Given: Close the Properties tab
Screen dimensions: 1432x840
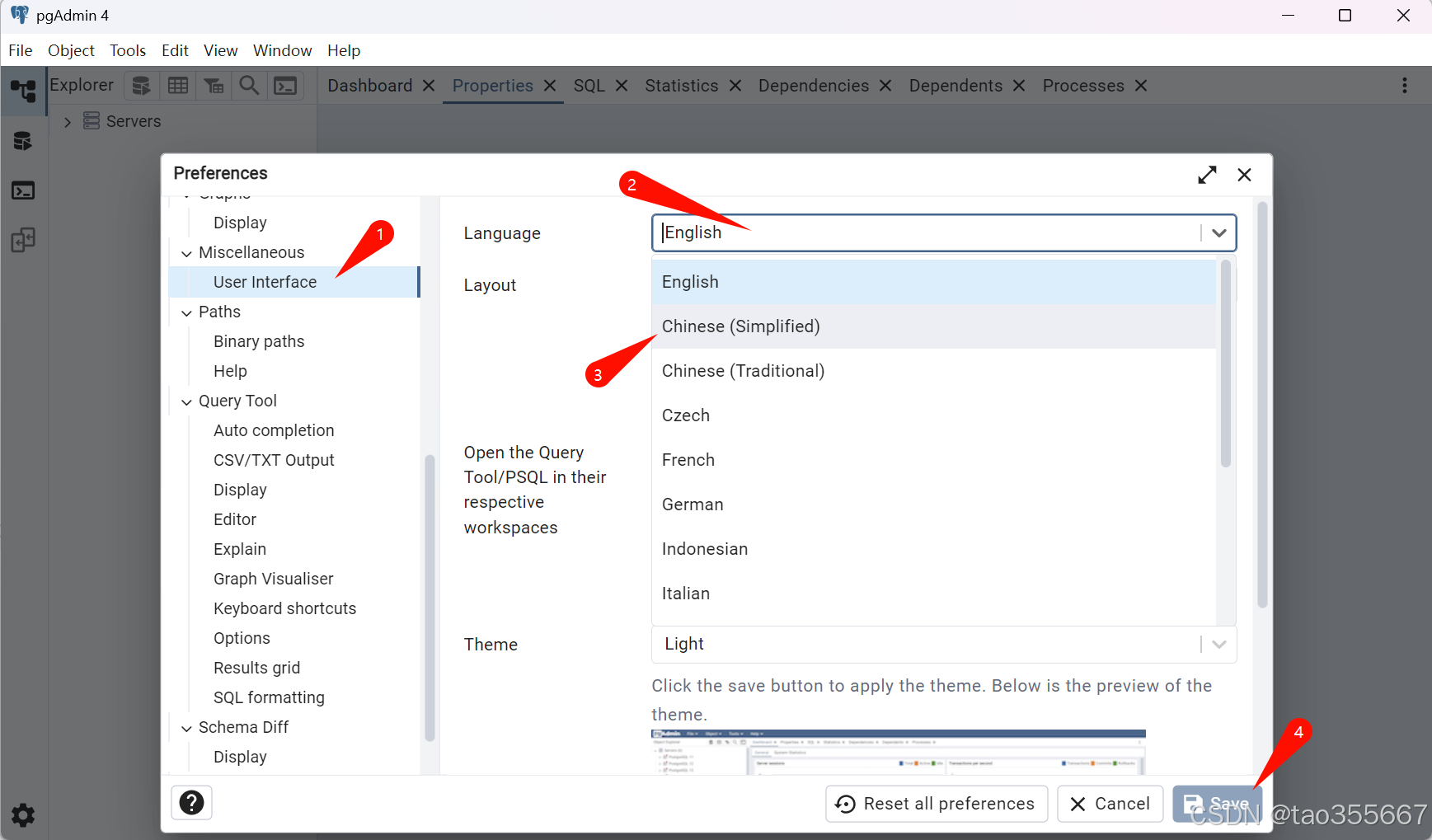Looking at the screenshot, I should tap(550, 86).
